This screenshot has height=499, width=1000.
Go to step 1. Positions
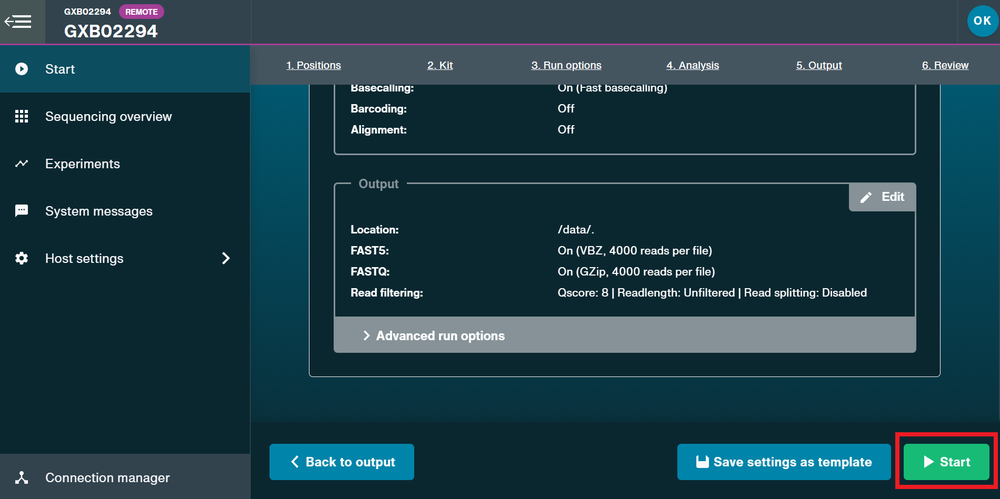tap(313, 65)
